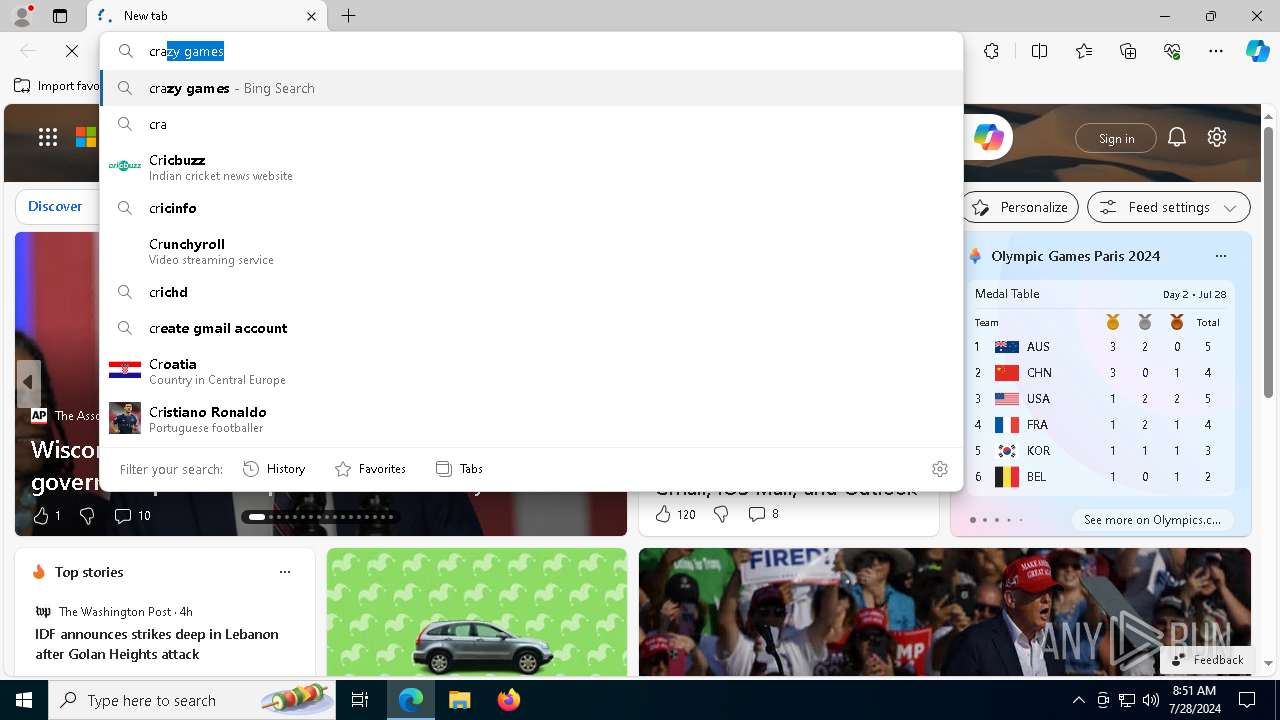Image resolution: width=1280 pixels, height=720 pixels.
Task: Click the Feedback button
Action: click(1207, 660)
